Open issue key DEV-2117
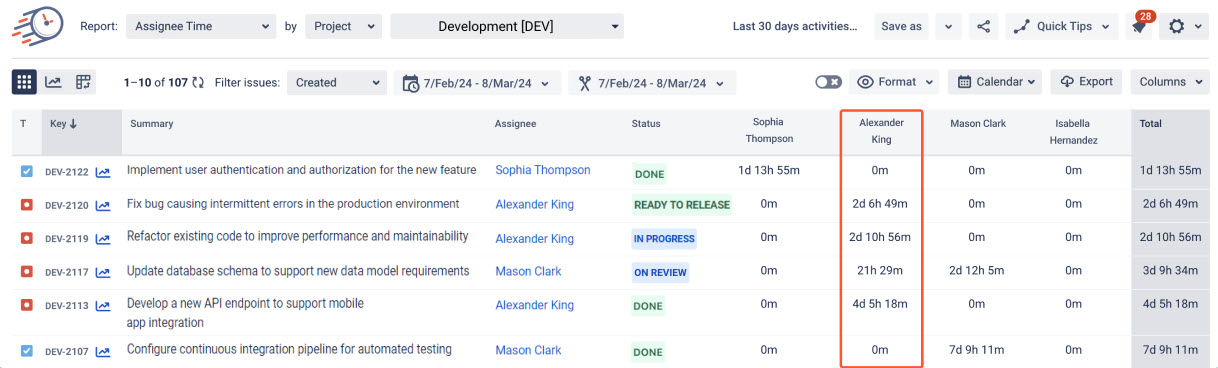This screenshot has width=1218, height=368. (x=67, y=272)
